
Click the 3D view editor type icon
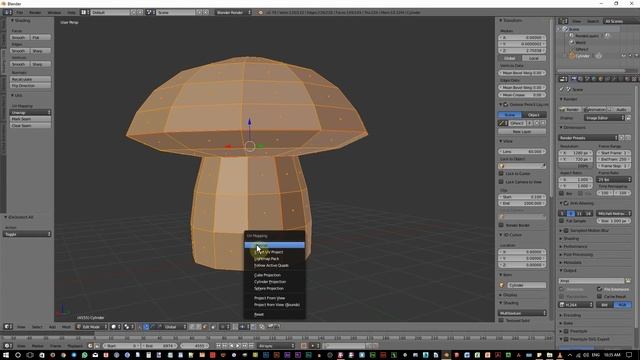[8, 327]
